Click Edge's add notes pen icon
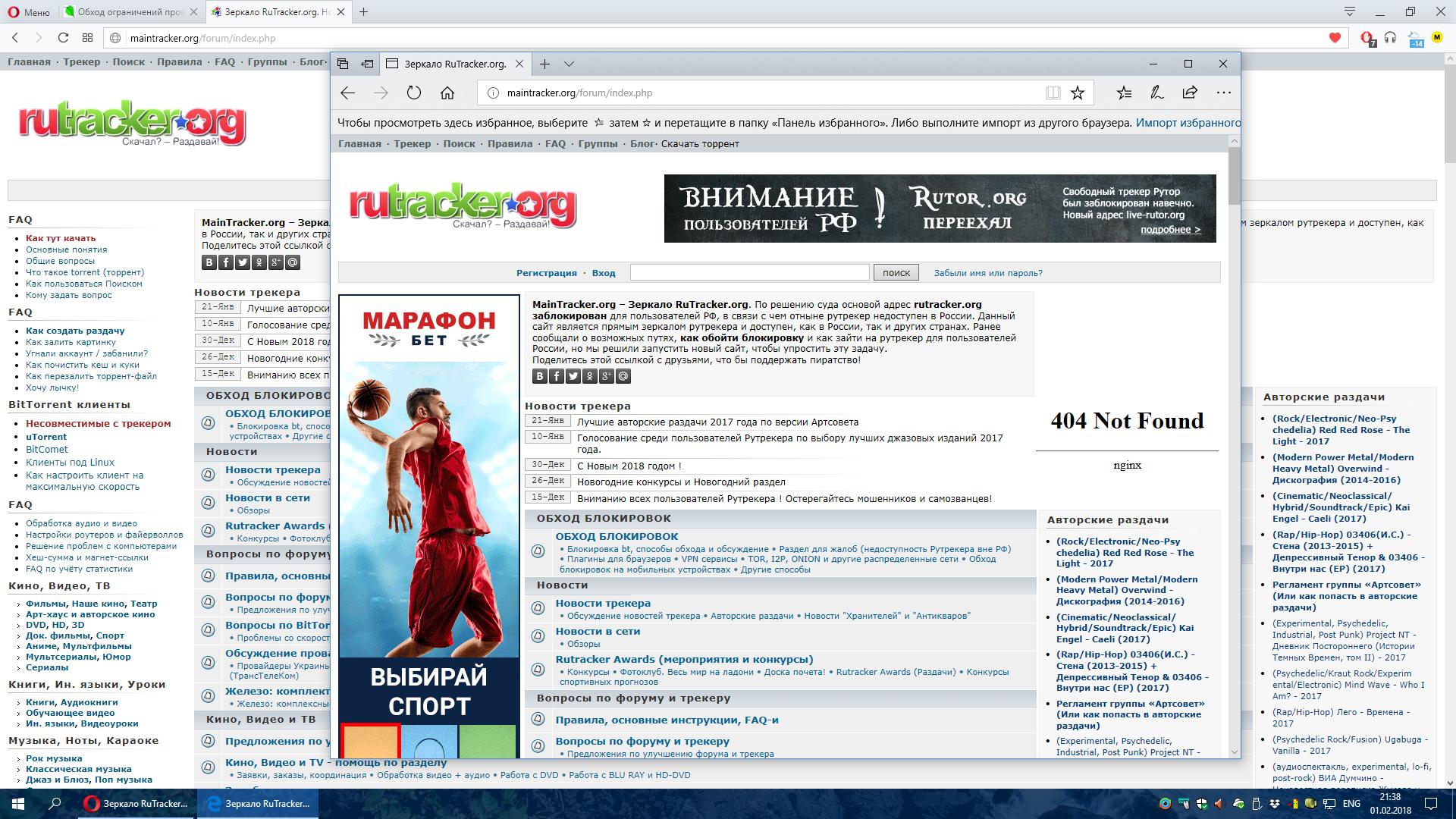1456x819 pixels. pyautogui.click(x=1156, y=93)
